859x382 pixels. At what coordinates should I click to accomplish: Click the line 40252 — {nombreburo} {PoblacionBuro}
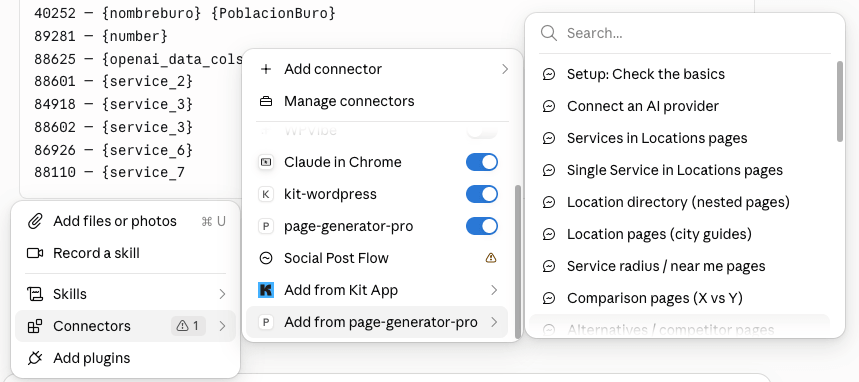[185, 13]
